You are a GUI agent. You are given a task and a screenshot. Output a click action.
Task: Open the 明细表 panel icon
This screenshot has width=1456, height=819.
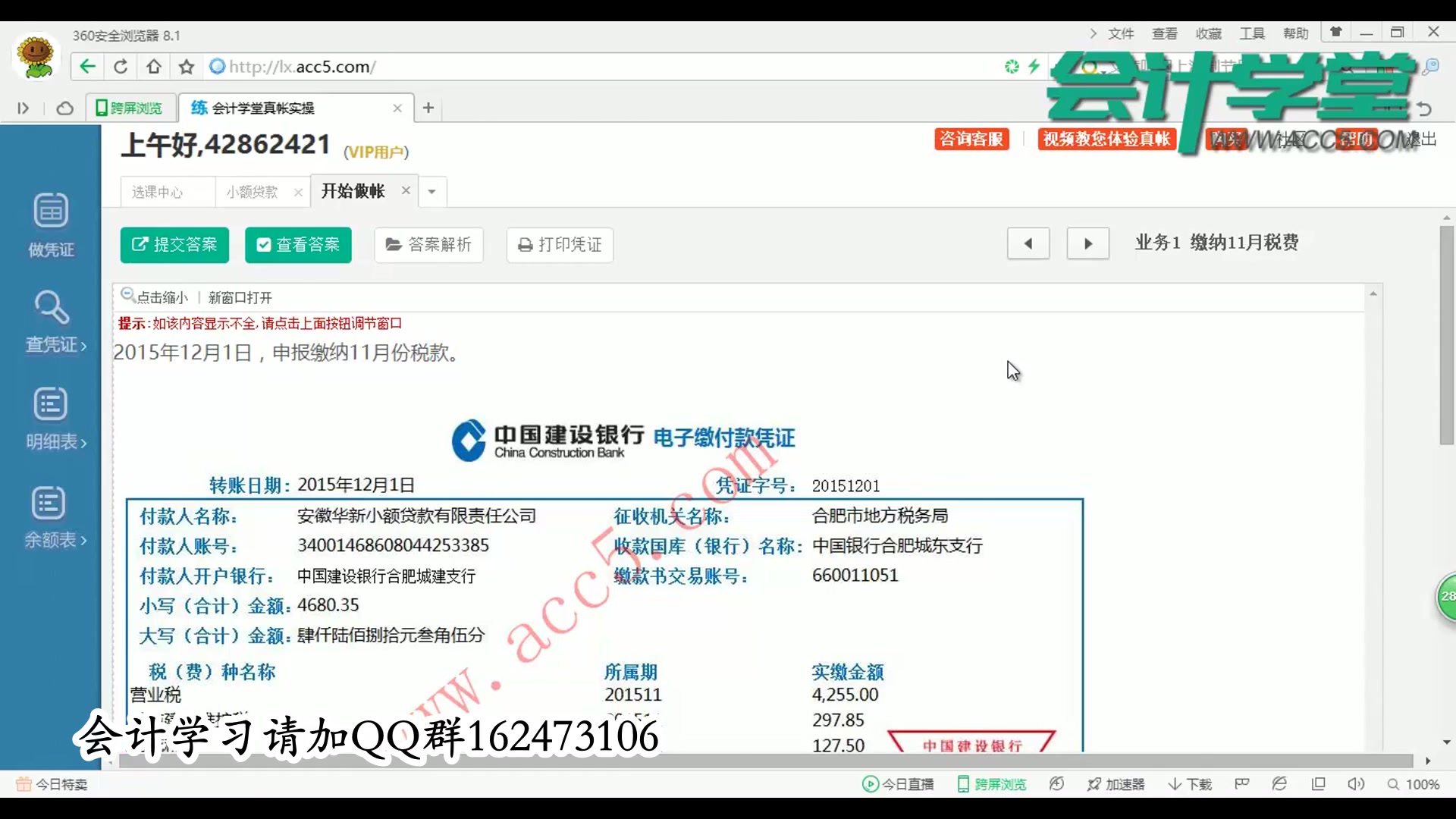(x=50, y=417)
